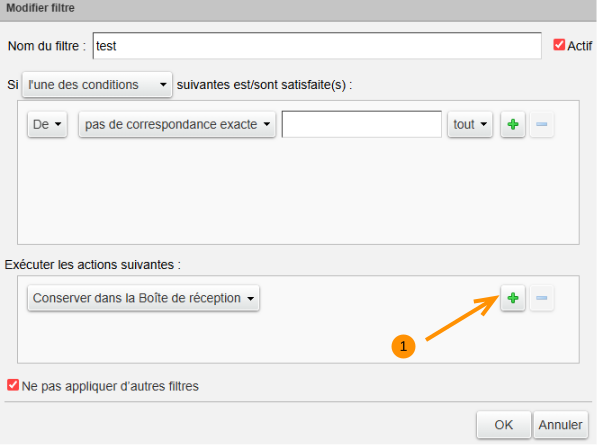Image resolution: width=600 pixels, height=447 pixels.
Task: Click the empty condition value field
Action: (x=361, y=125)
